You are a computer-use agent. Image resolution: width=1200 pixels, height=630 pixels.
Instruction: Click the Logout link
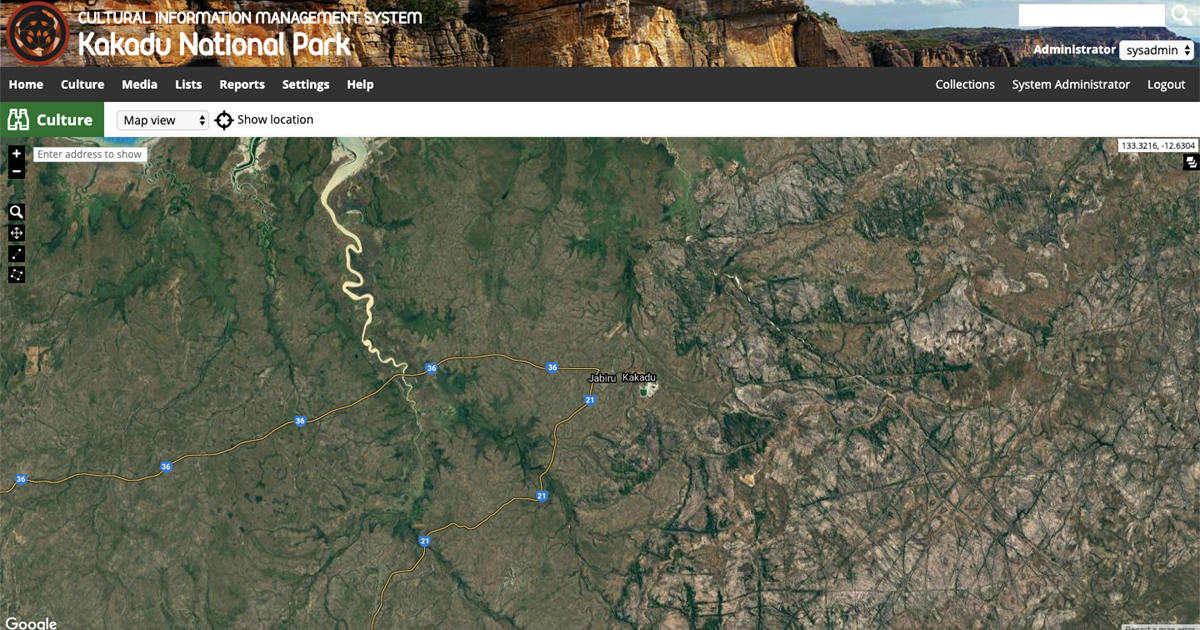[1166, 85]
